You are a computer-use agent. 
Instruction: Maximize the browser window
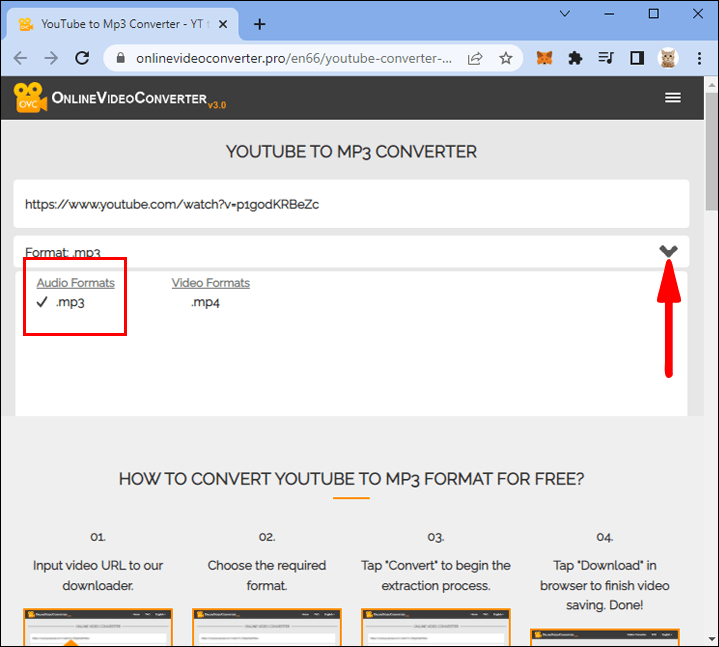(653, 14)
